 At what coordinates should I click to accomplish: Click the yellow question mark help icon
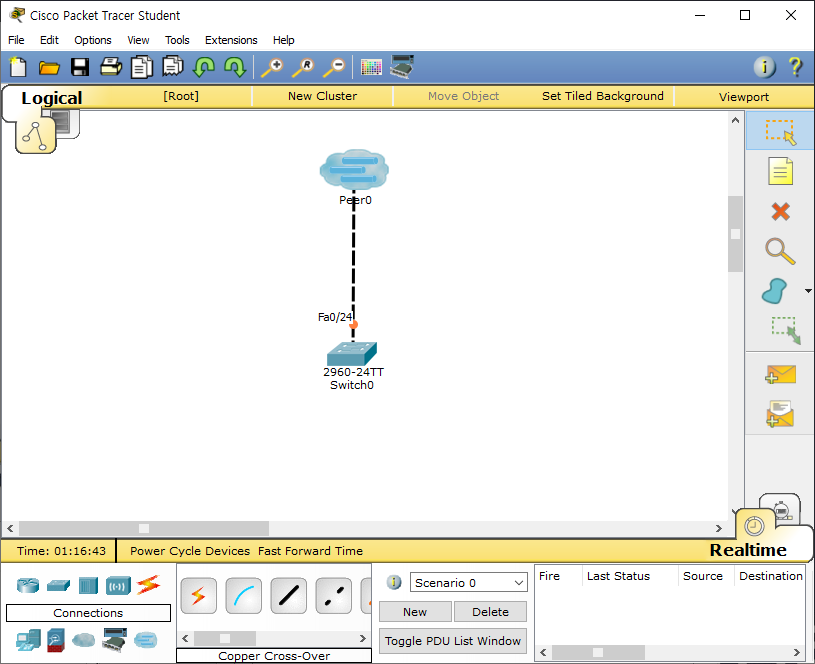click(x=795, y=67)
